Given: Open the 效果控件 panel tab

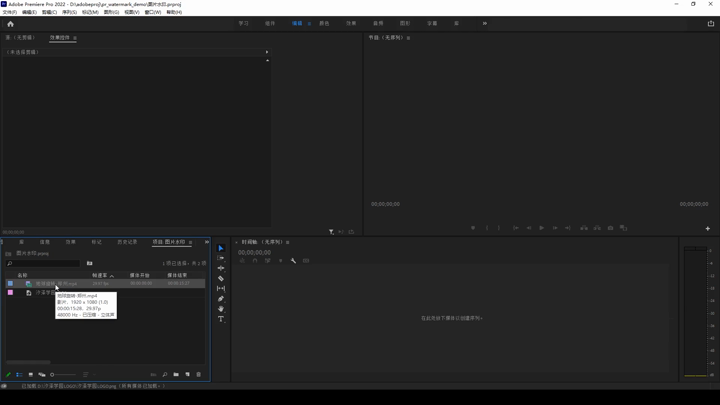Looking at the screenshot, I should [x=60, y=38].
